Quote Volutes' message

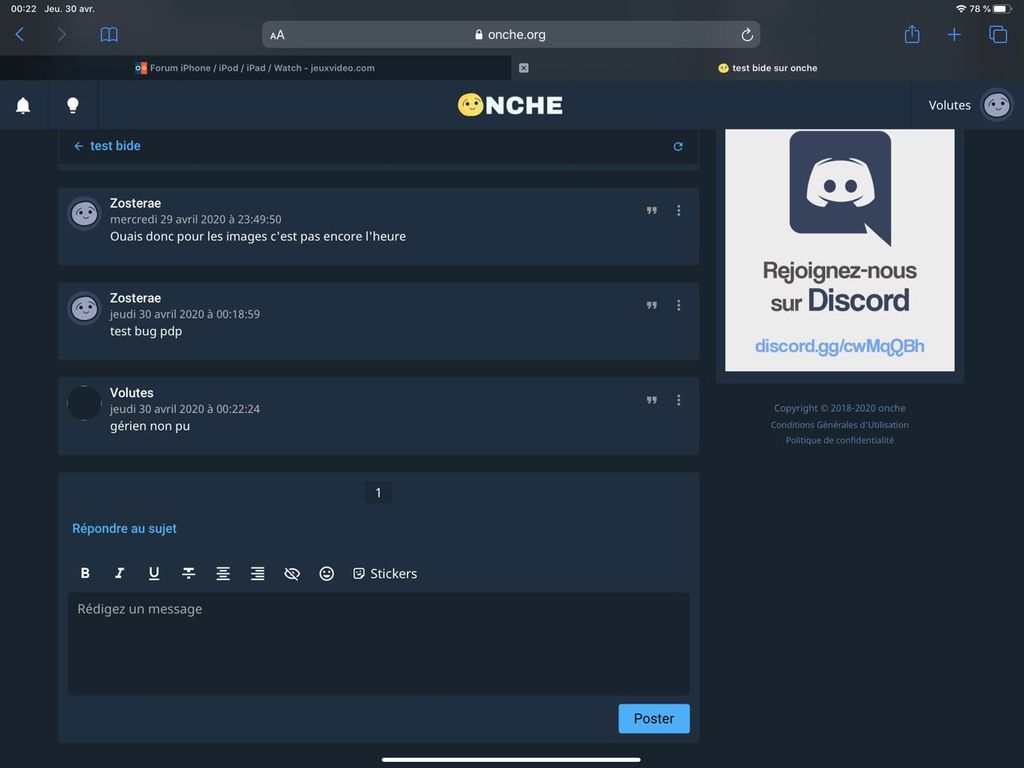652,400
